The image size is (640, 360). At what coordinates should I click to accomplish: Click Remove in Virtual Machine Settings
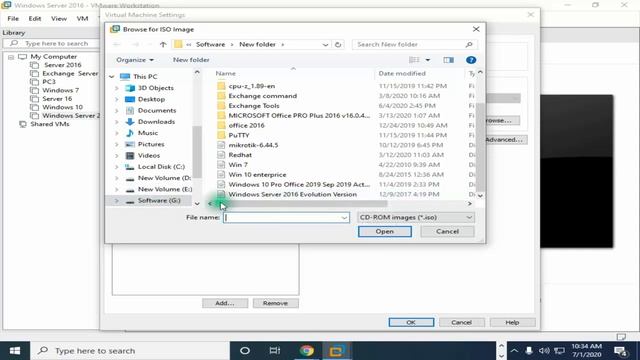pyautogui.click(x=276, y=303)
